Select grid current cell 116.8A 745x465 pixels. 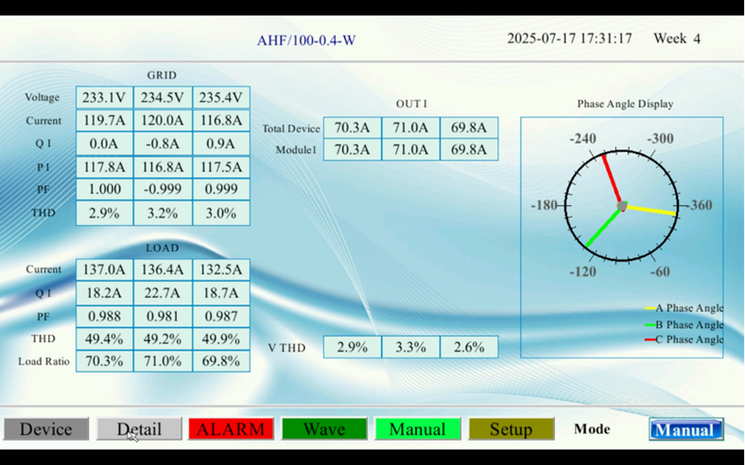click(x=221, y=120)
